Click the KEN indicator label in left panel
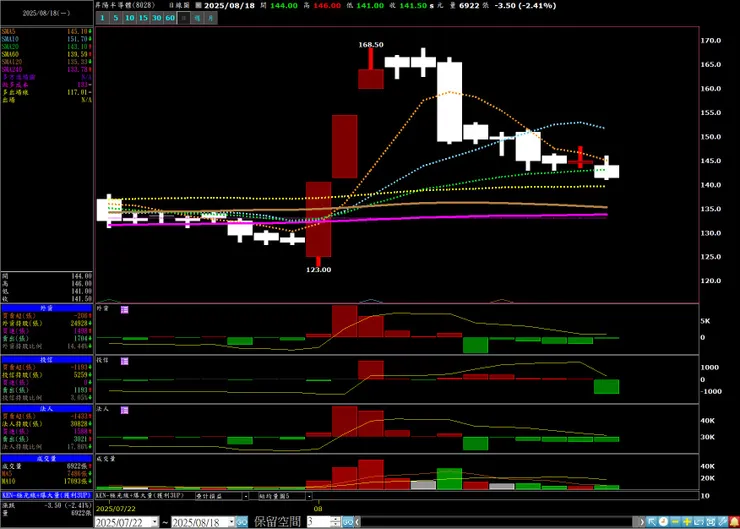 click(47, 495)
